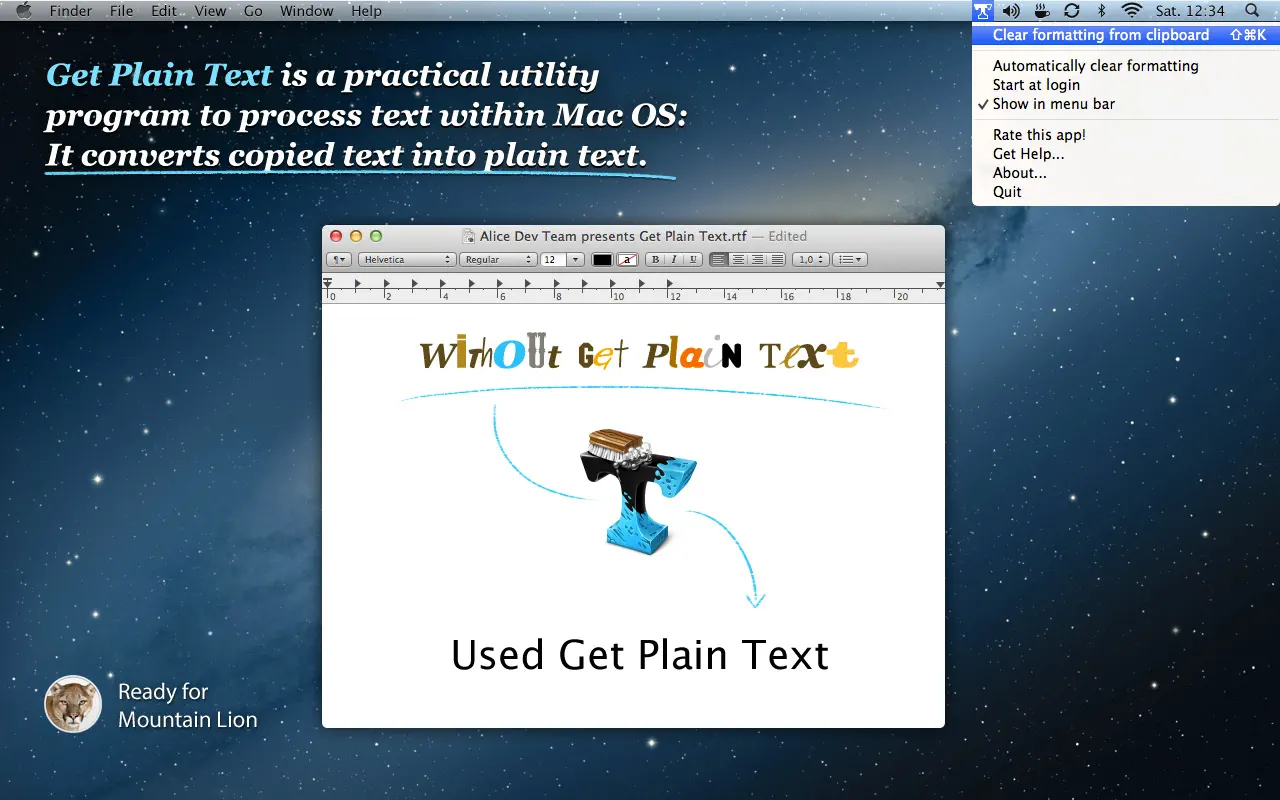Select justified text alignment
The height and width of the screenshot is (800, 1280).
[776, 259]
